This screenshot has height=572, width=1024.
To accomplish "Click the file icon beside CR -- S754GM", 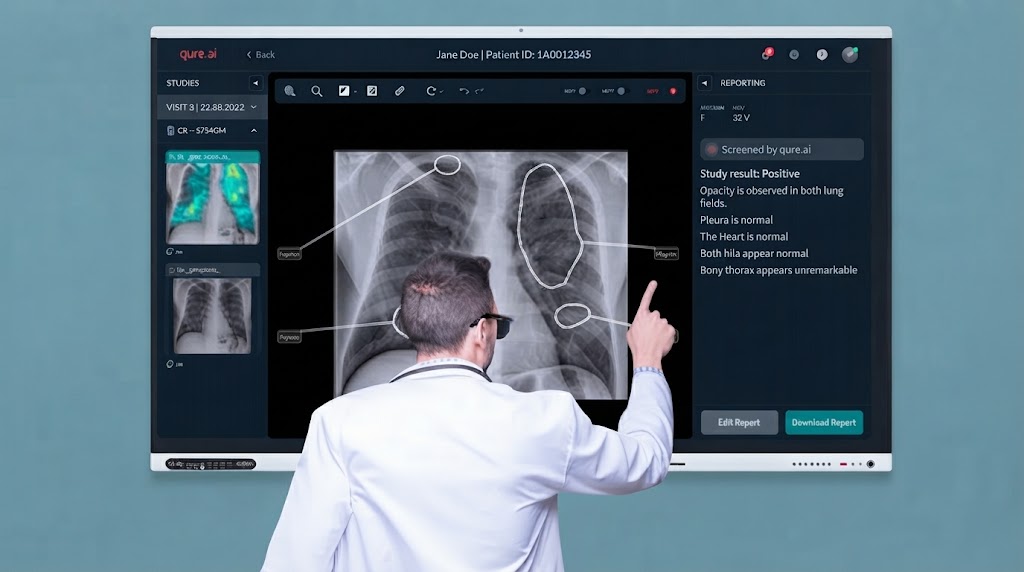I will coord(170,131).
